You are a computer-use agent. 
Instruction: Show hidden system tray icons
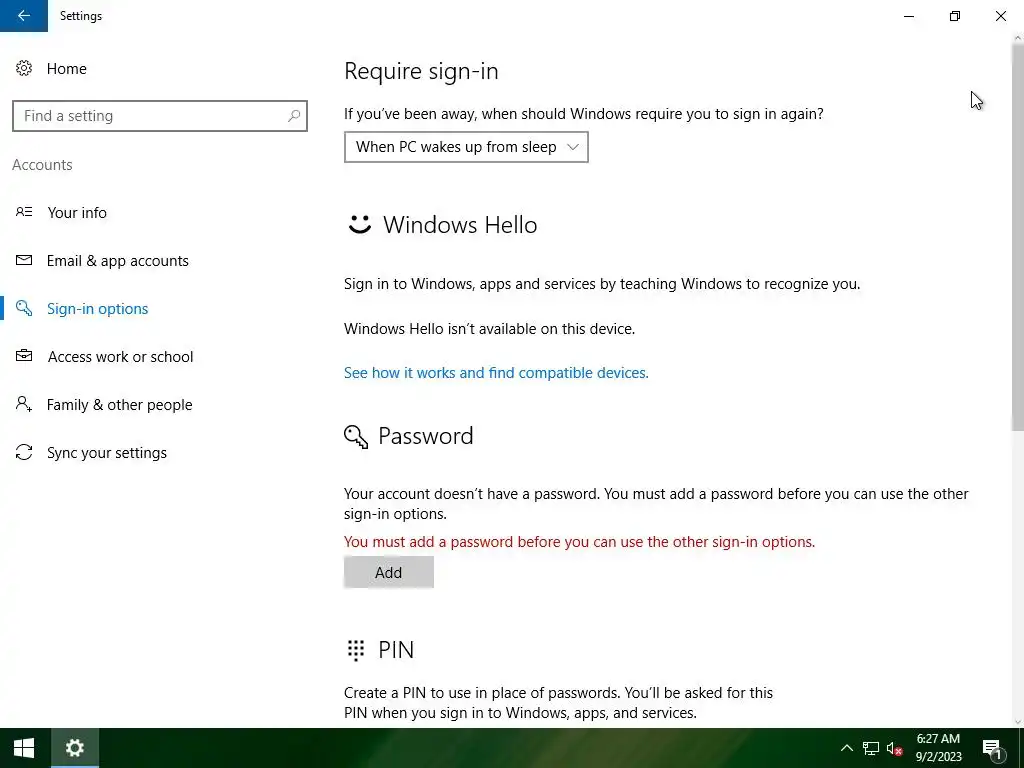pos(846,748)
